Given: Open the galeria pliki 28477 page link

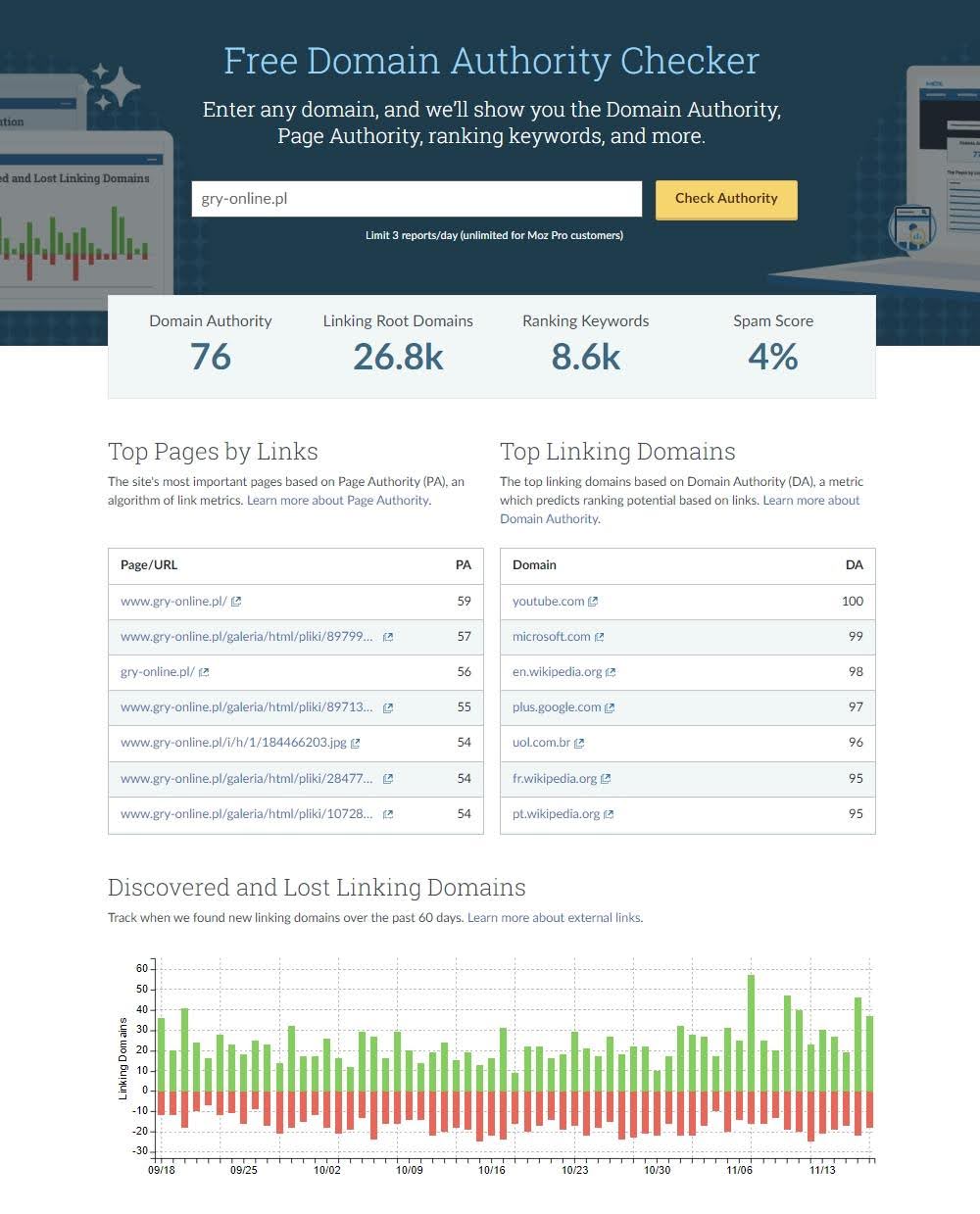Looking at the screenshot, I should pos(246,779).
